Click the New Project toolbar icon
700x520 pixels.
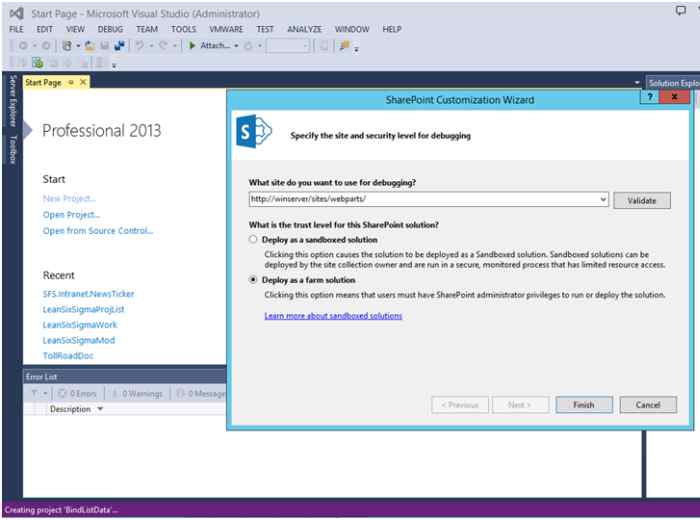(67, 46)
